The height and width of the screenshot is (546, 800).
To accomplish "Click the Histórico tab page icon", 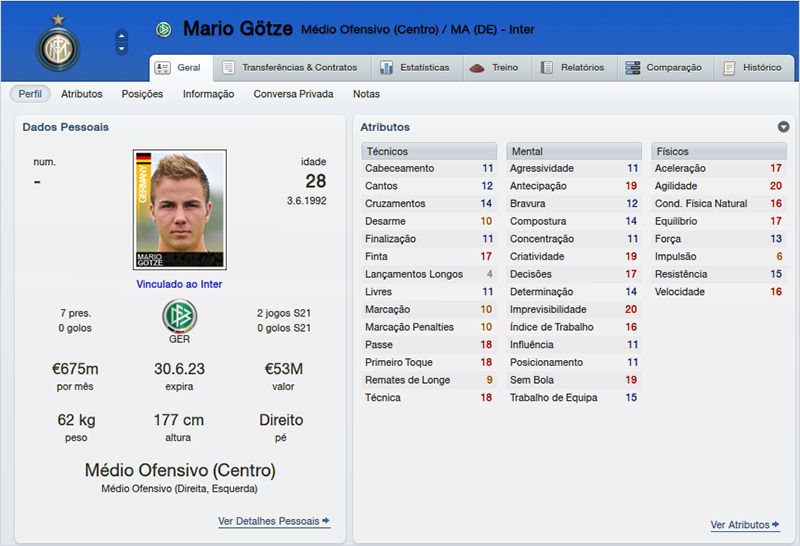I will [x=730, y=68].
